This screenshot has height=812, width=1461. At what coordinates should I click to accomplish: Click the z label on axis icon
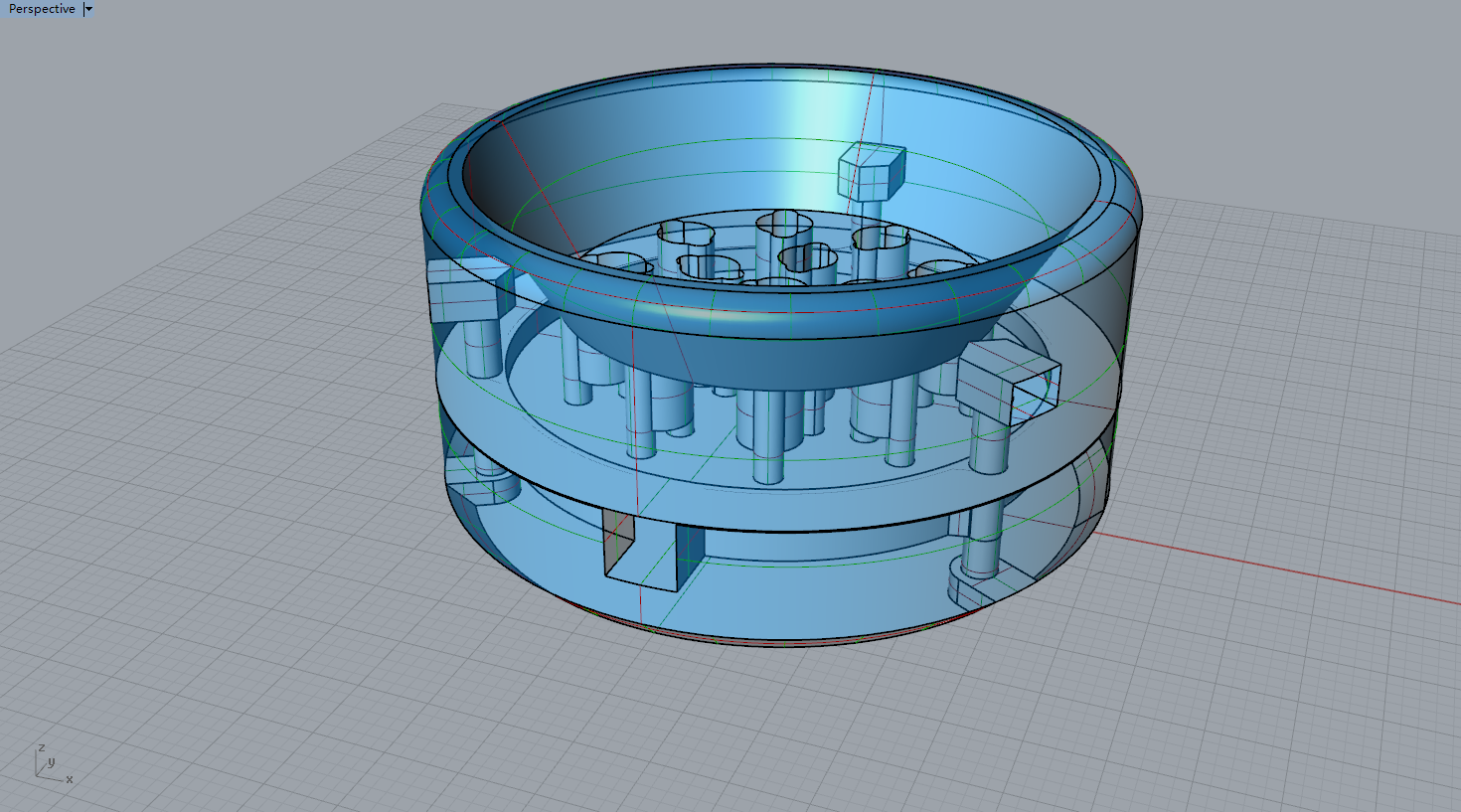[x=41, y=747]
